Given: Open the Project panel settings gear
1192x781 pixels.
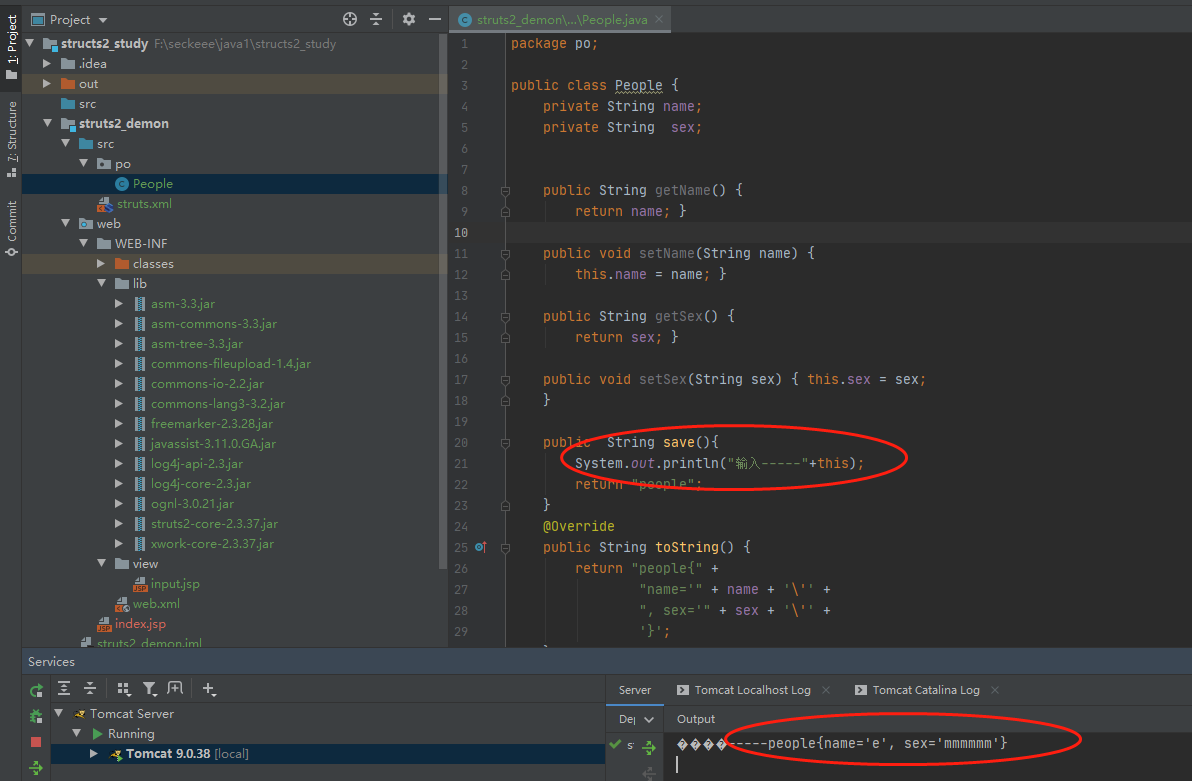Looking at the screenshot, I should pos(409,19).
